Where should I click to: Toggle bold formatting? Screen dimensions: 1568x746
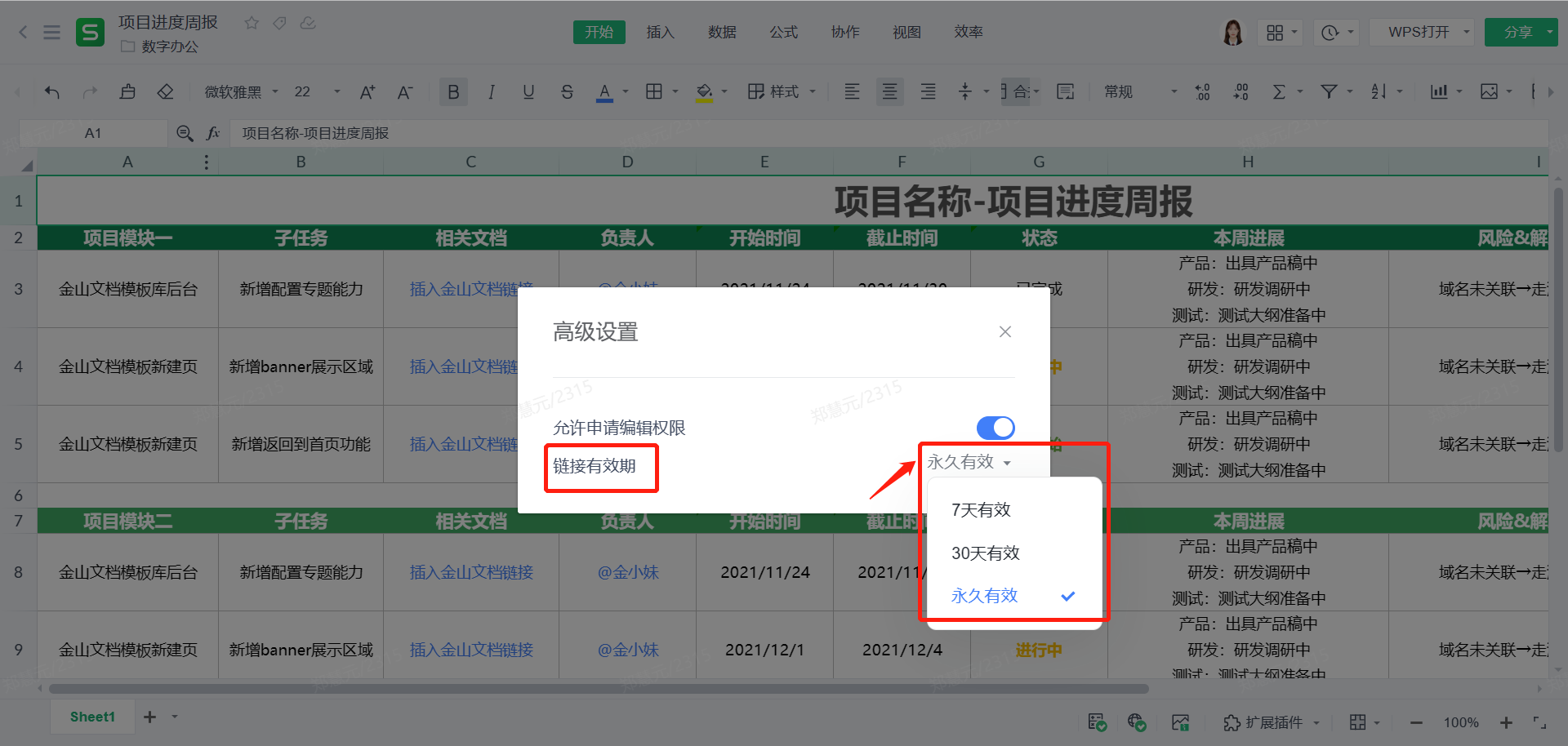[453, 92]
